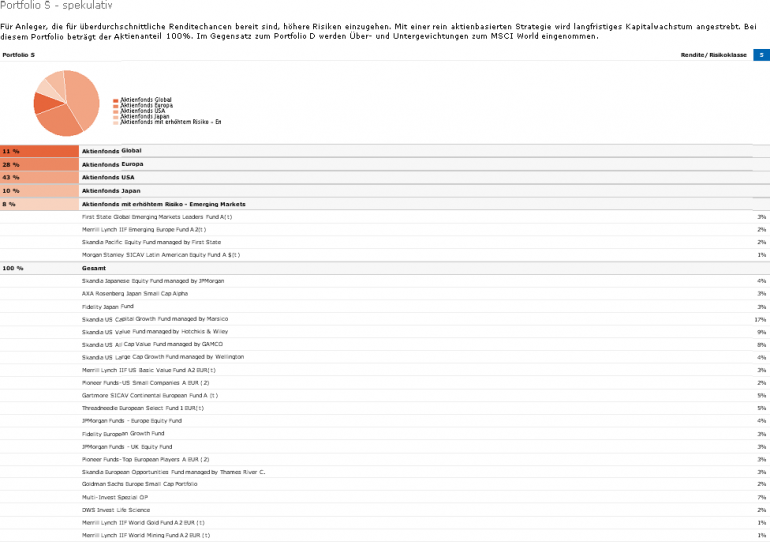This screenshot has height=542, width=770.
Task: Open Skandia US All Cap Value Fund
Action: pos(385,345)
